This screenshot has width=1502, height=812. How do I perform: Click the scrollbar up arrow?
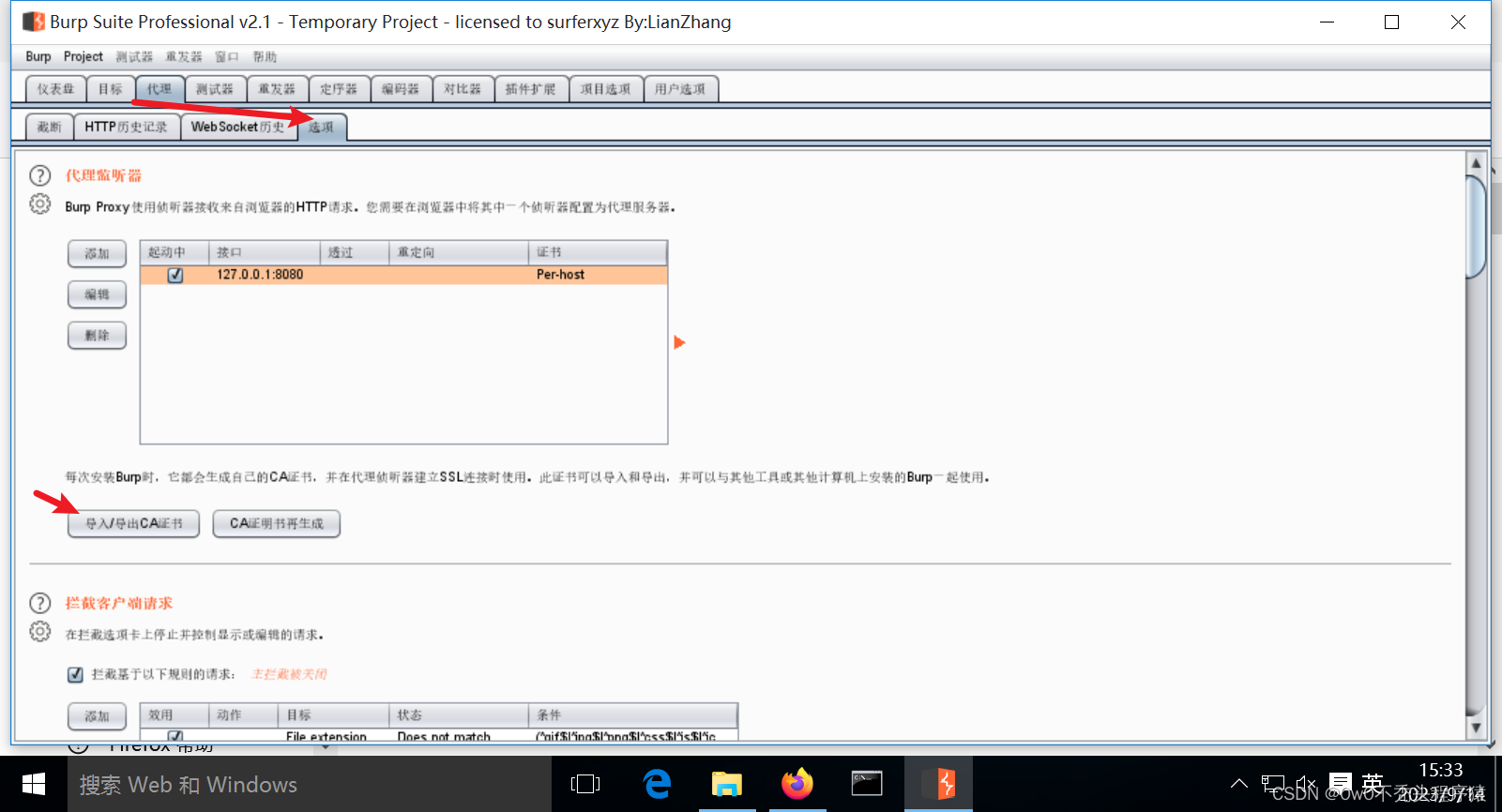[1476, 163]
